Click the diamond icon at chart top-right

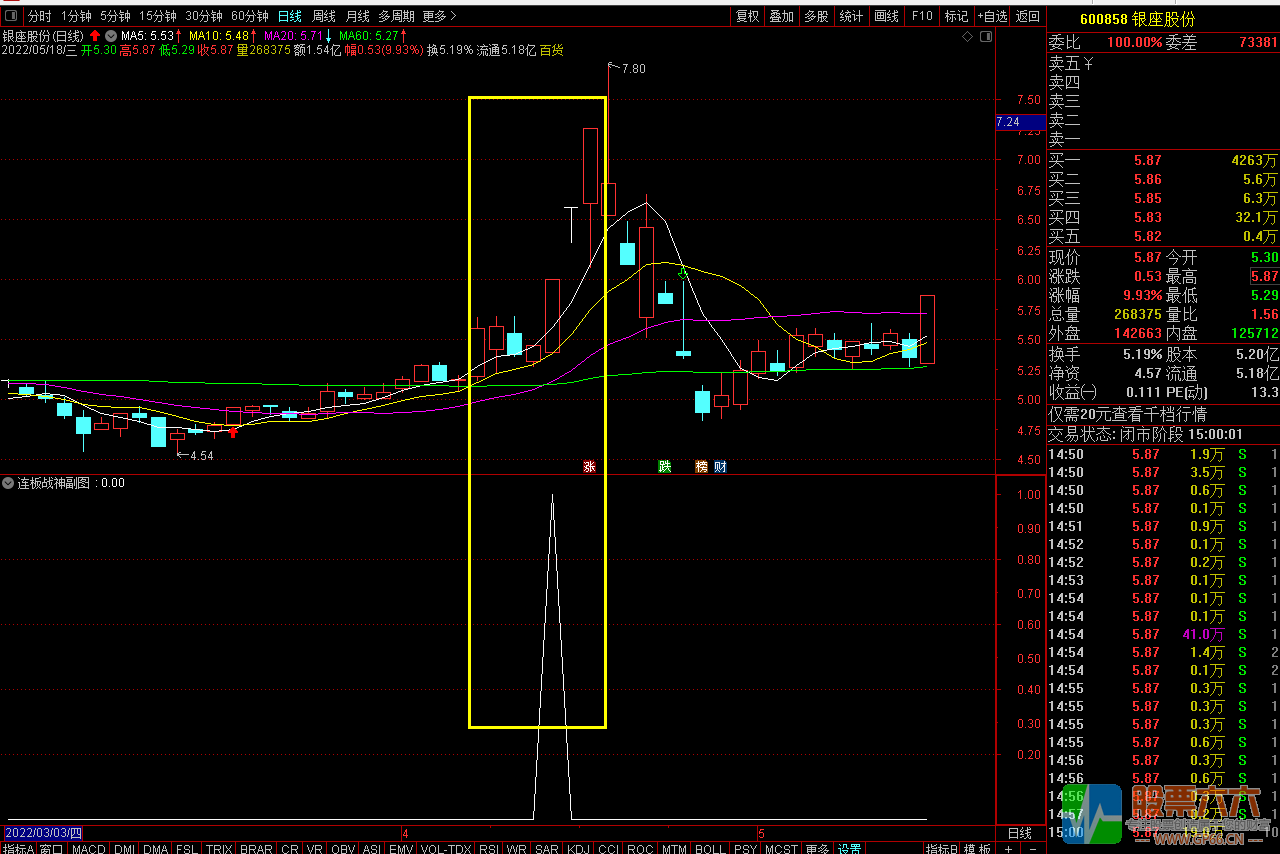coord(968,37)
